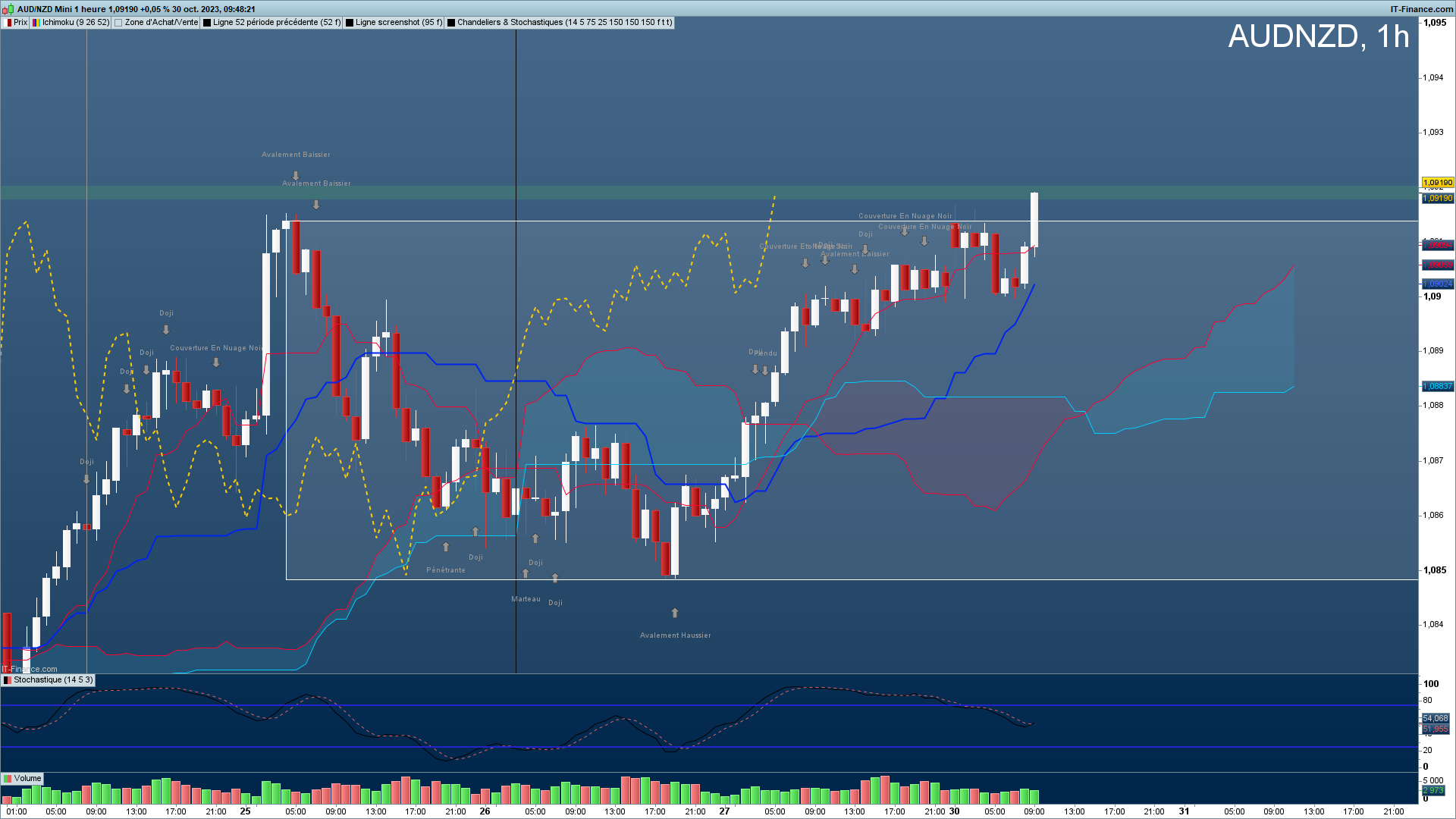Click the light blue 1,08837 price tag
The image size is (1456, 819).
(x=1437, y=387)
